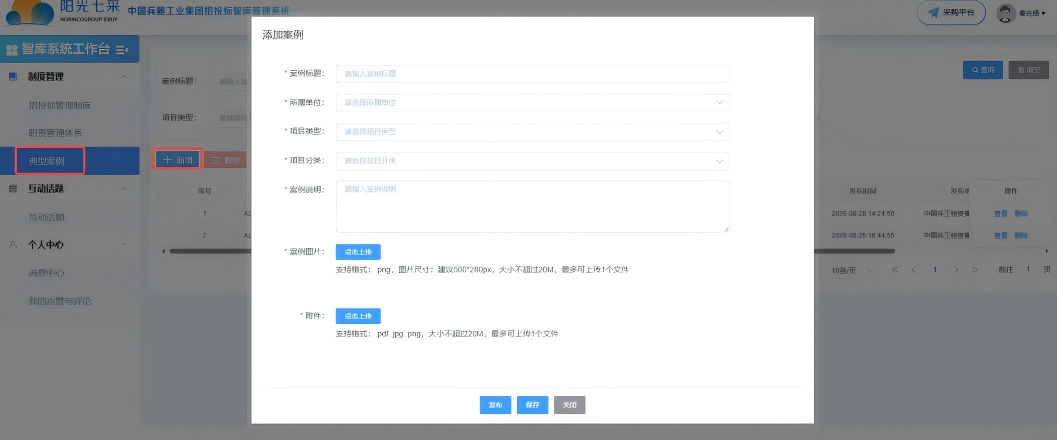This screenshot has width=1057, height=440.
Task: Click the 案例标题 input field
Action: click(x=532, y=74)
